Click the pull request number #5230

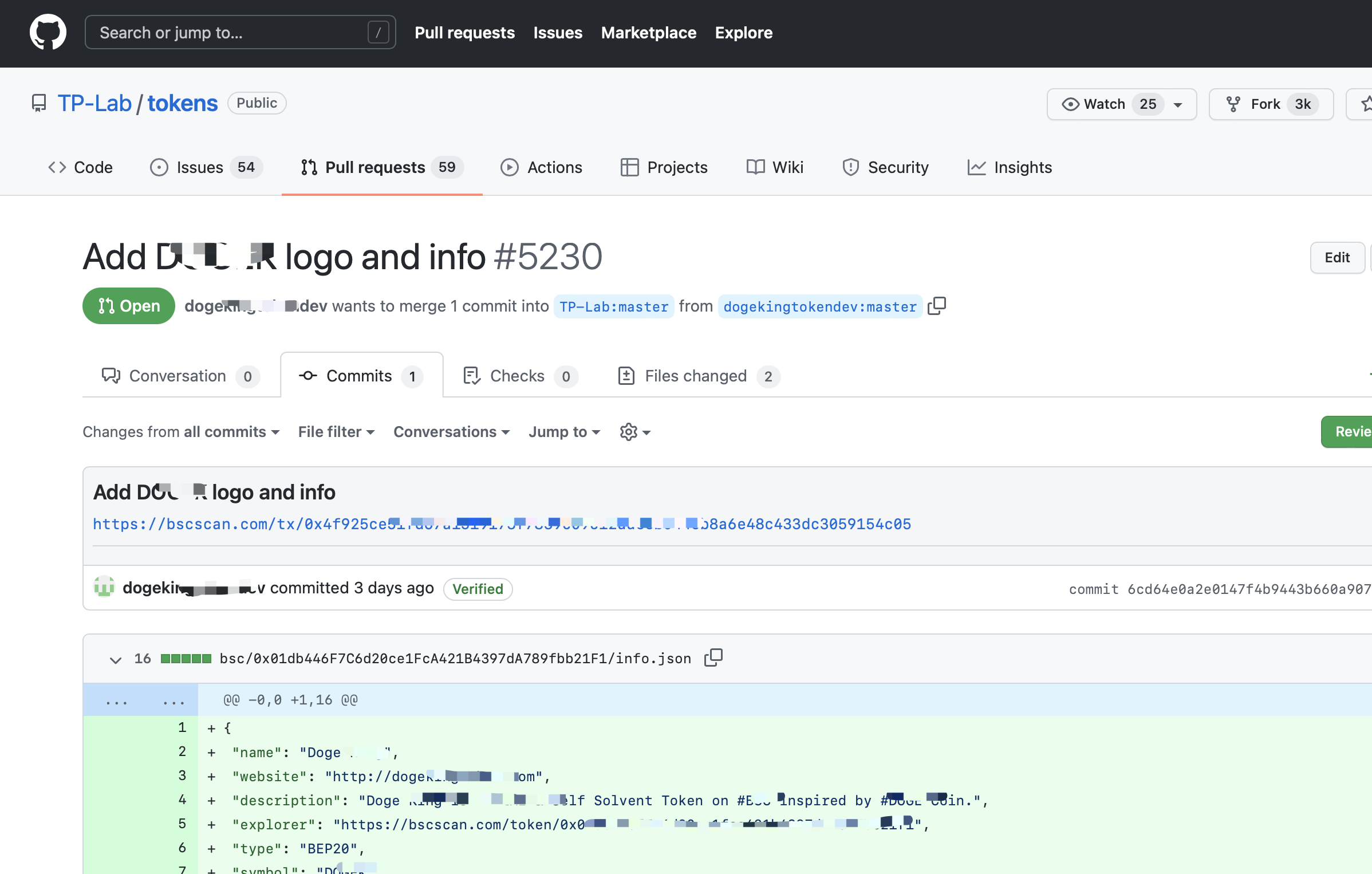click(548, 256)
